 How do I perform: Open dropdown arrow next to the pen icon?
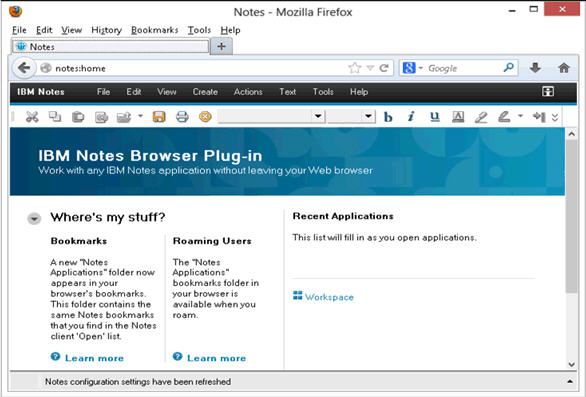tap(520, 116)
